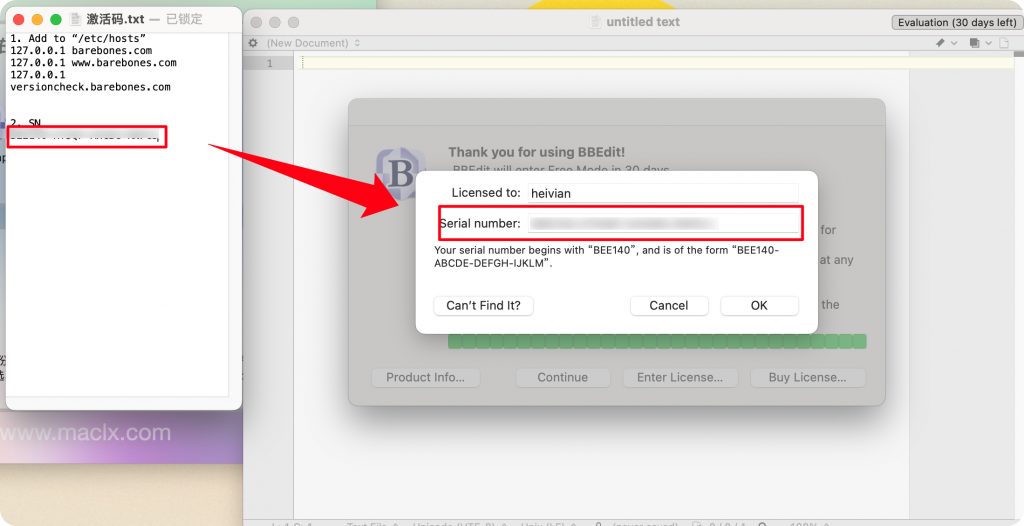Image resolution: width=1024 pixels, height=526 pixels.
Task: Click the "Thank you for using BBEdit!" heading
Action: (x=536, y=152)
